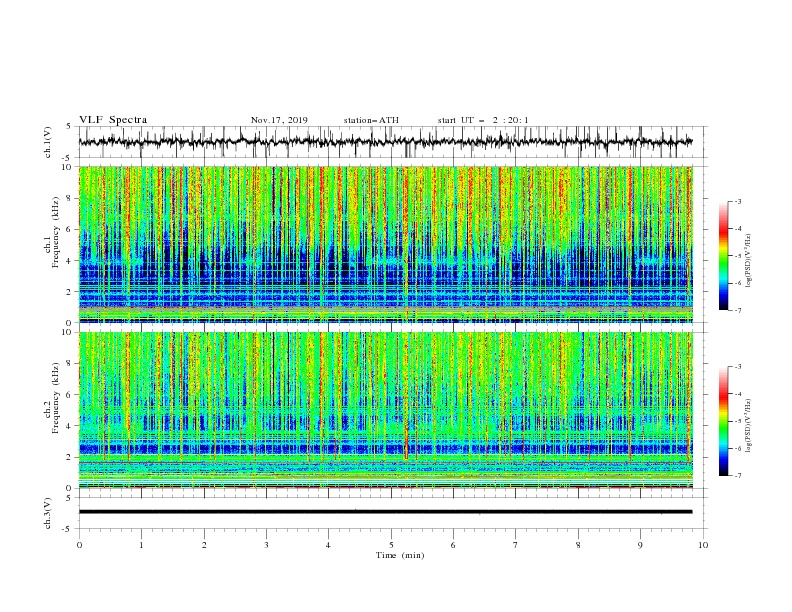Screen dimensions: 792x612
Task: Click the "ch.3(V)" axis label
Action: (x=48, y=513)
